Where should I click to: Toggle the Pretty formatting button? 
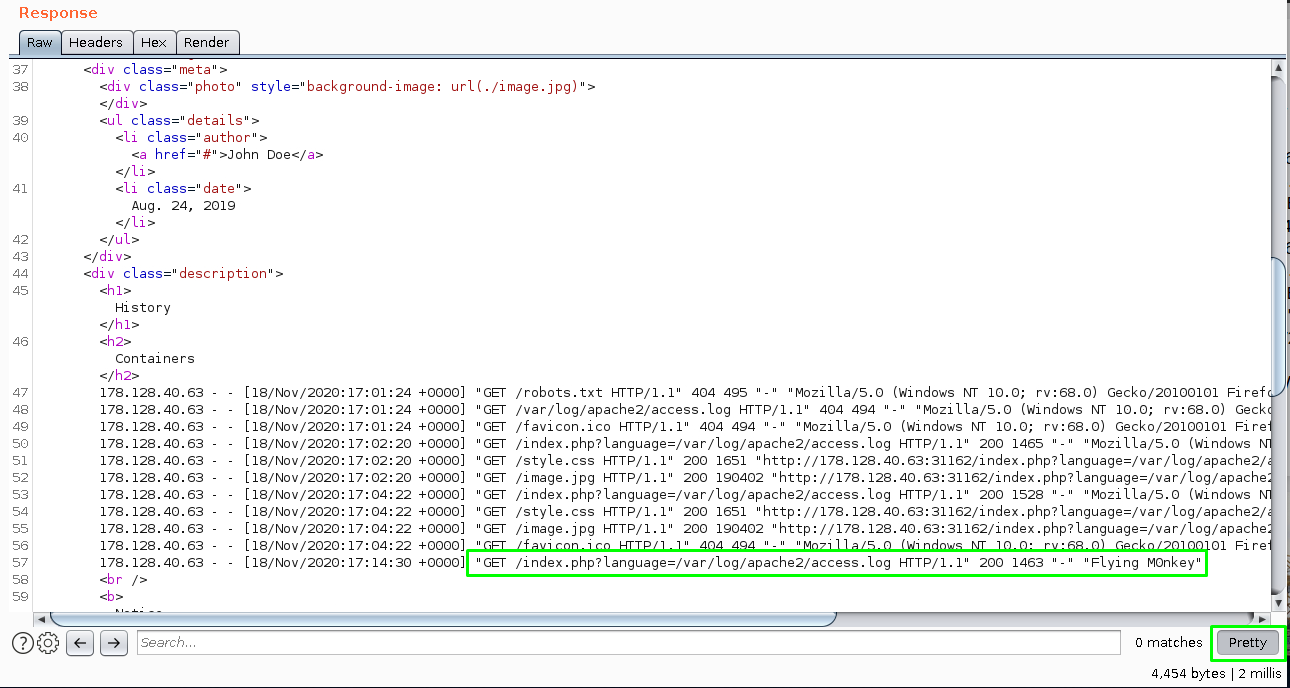(1247, 643)
